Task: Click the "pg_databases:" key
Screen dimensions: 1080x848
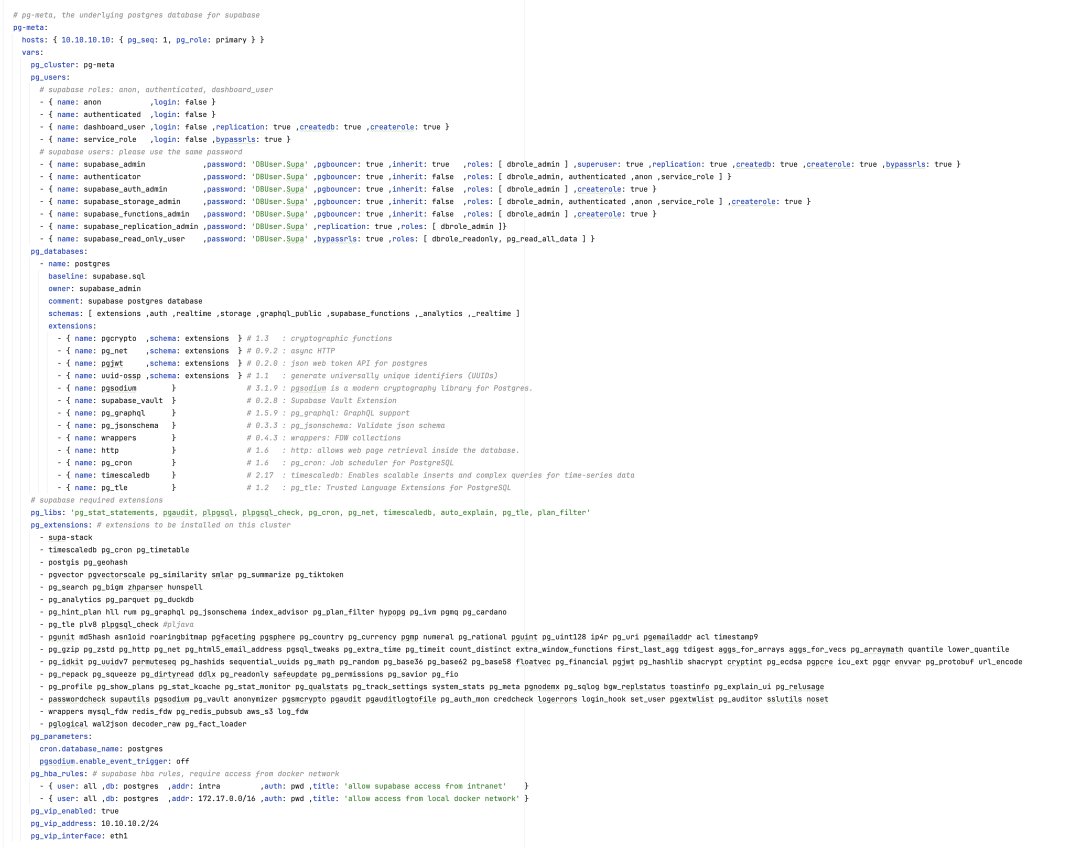Action: coord(59,251)
